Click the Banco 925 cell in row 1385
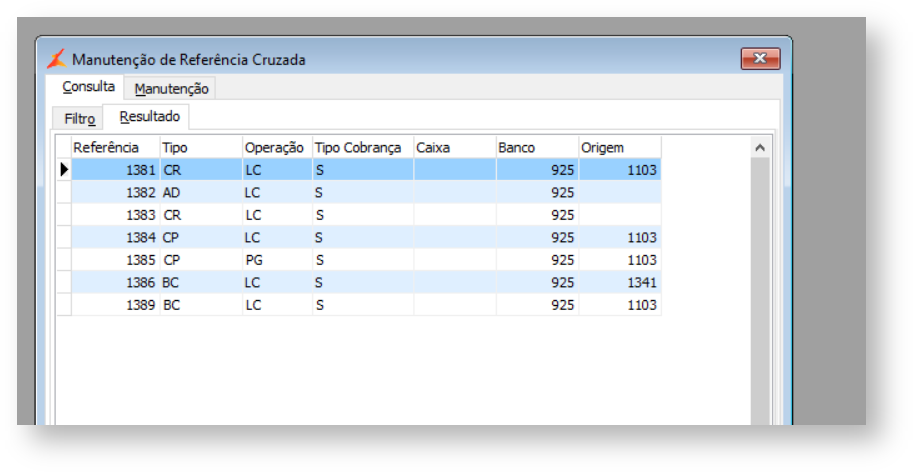 [x=537, y=260]
